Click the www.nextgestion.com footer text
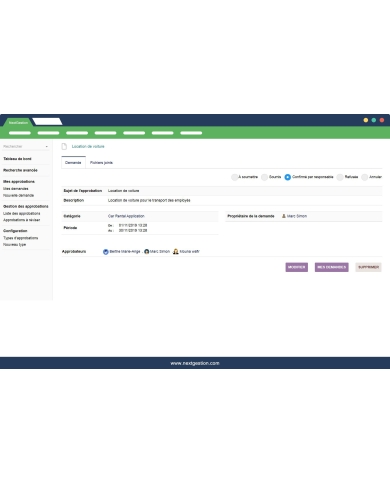 point(195,363)
